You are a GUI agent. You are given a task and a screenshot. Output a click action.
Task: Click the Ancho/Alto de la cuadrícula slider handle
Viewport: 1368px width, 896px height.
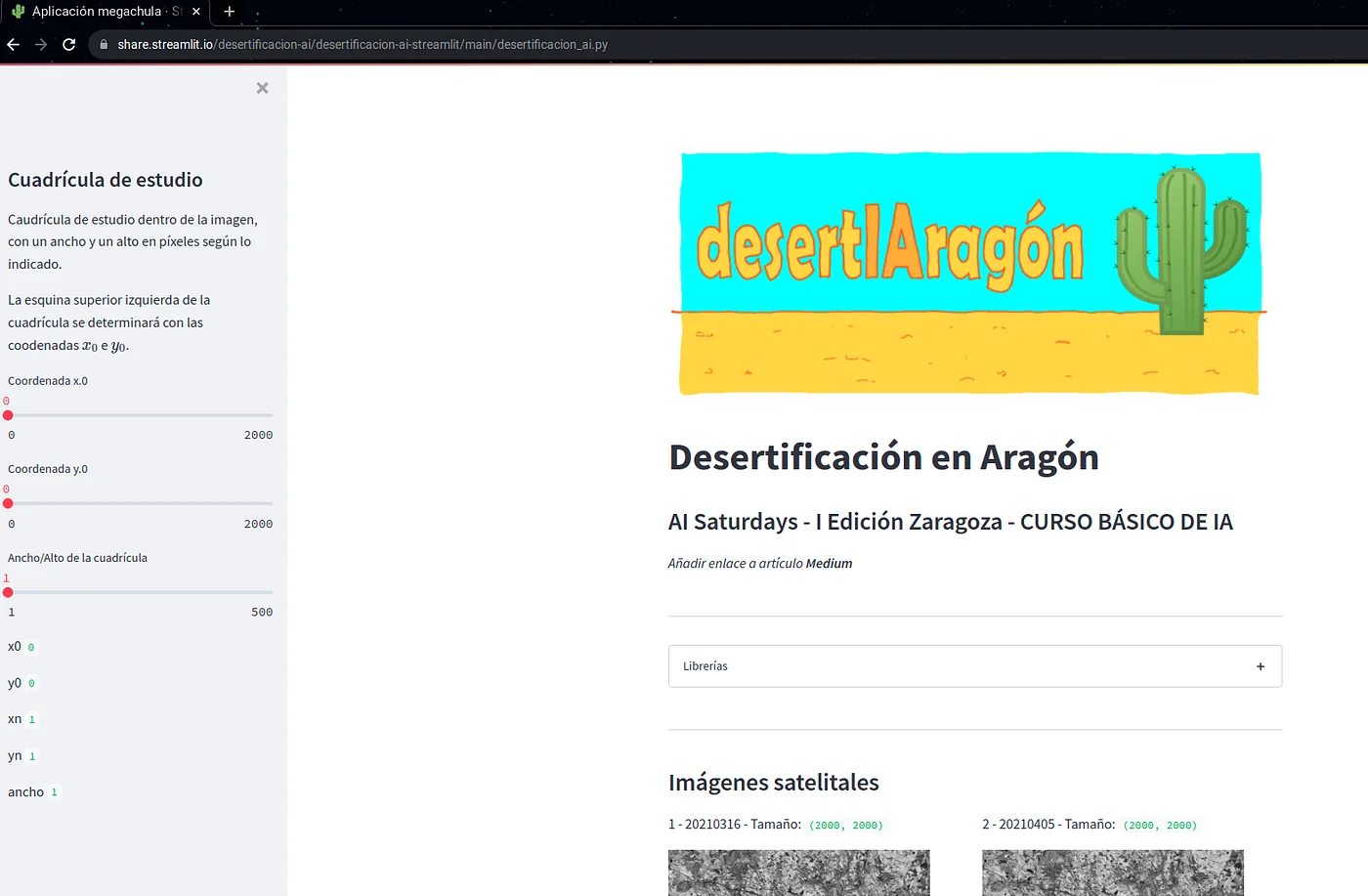[x=8, y=592]
